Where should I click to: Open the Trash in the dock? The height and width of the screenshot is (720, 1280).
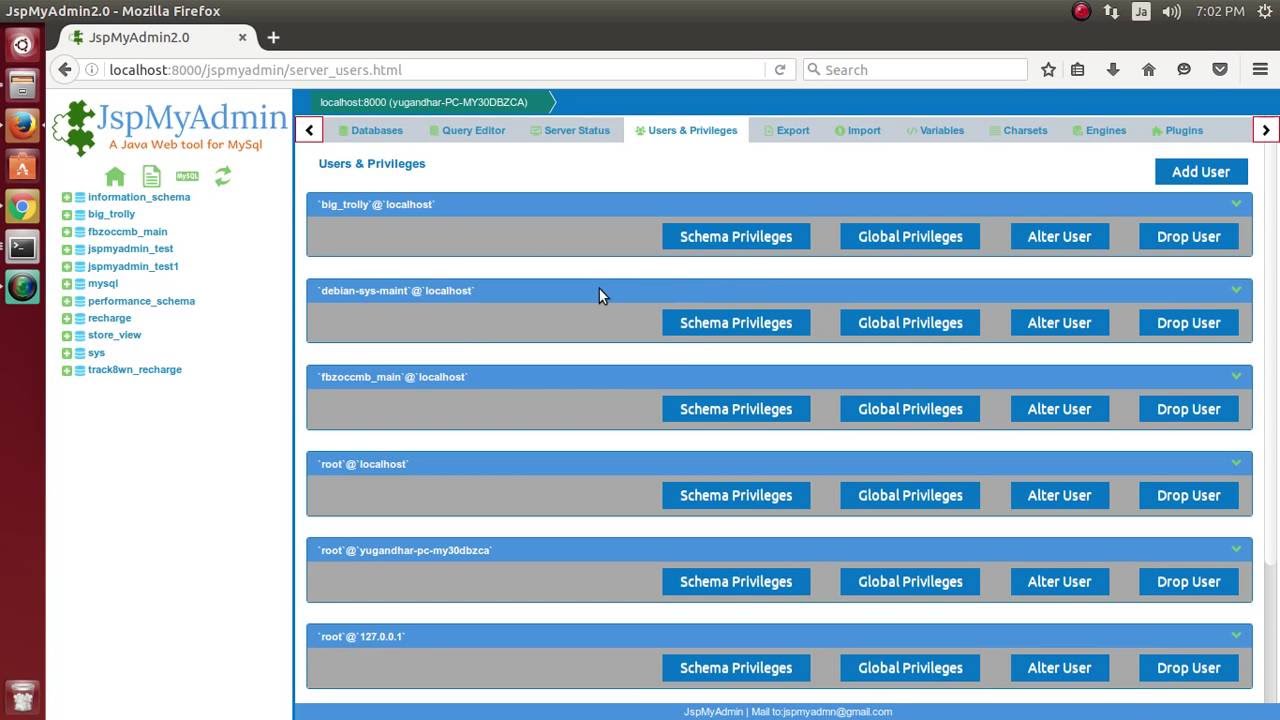22,696
